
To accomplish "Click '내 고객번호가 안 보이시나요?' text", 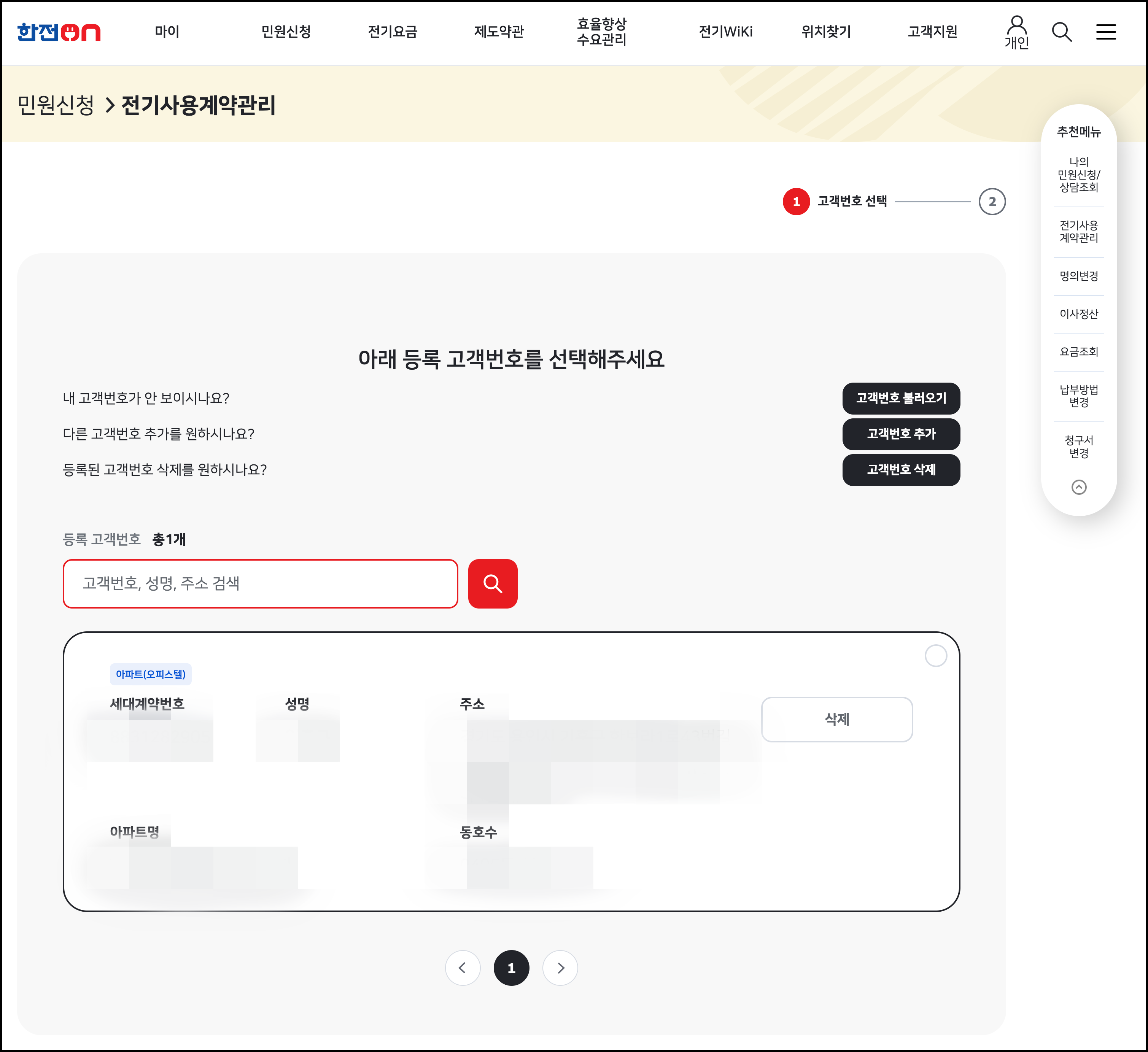I will (146, 399).
